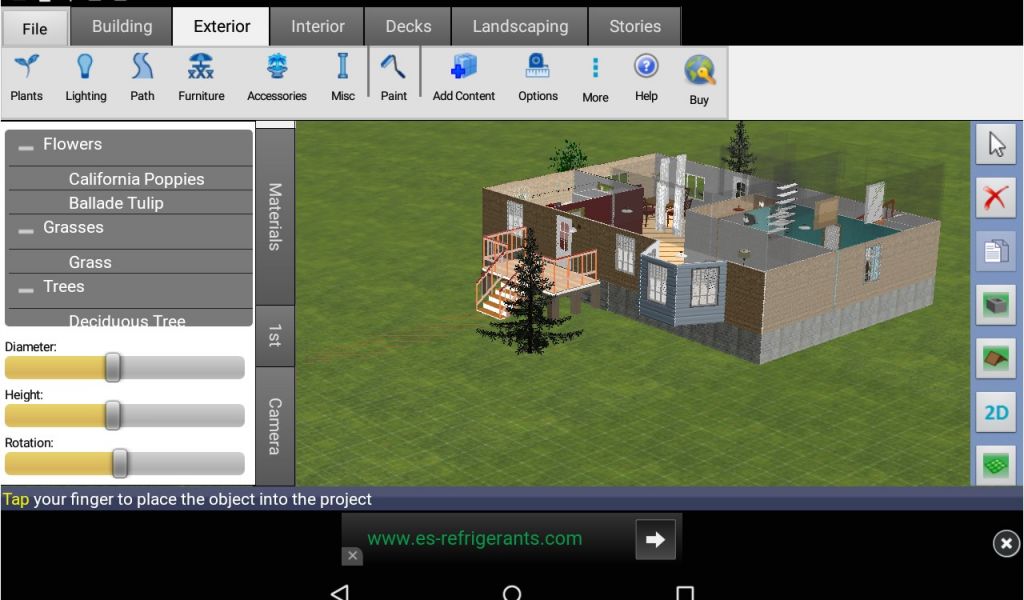This screenshot has width=1024, height=600.
Task: Open the File menu
Action: (35, 28)
